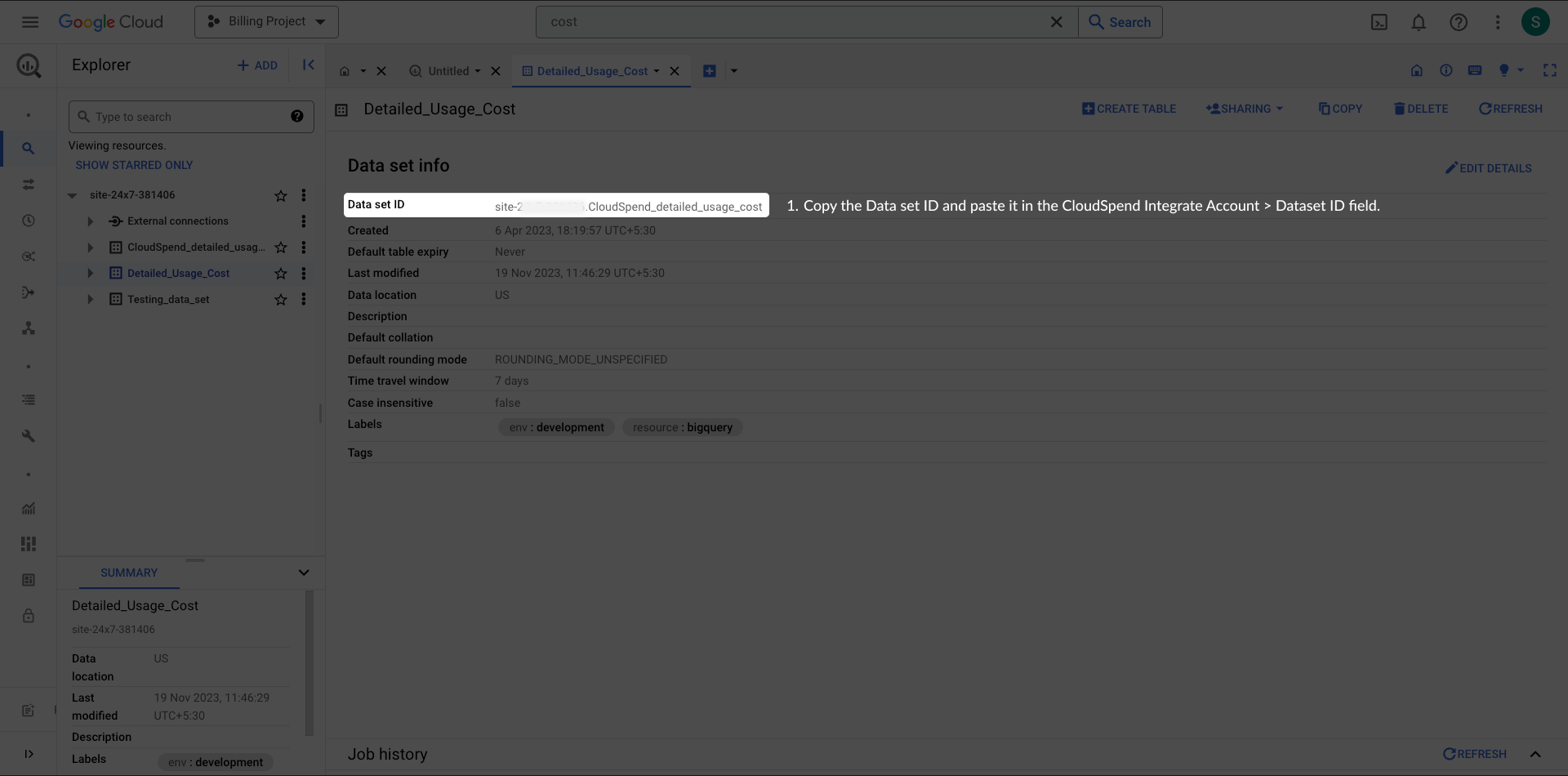Open the Cloud Shell terminal
The width and height of the screenshot is (1568, 776).
[x=1379, y=22]
